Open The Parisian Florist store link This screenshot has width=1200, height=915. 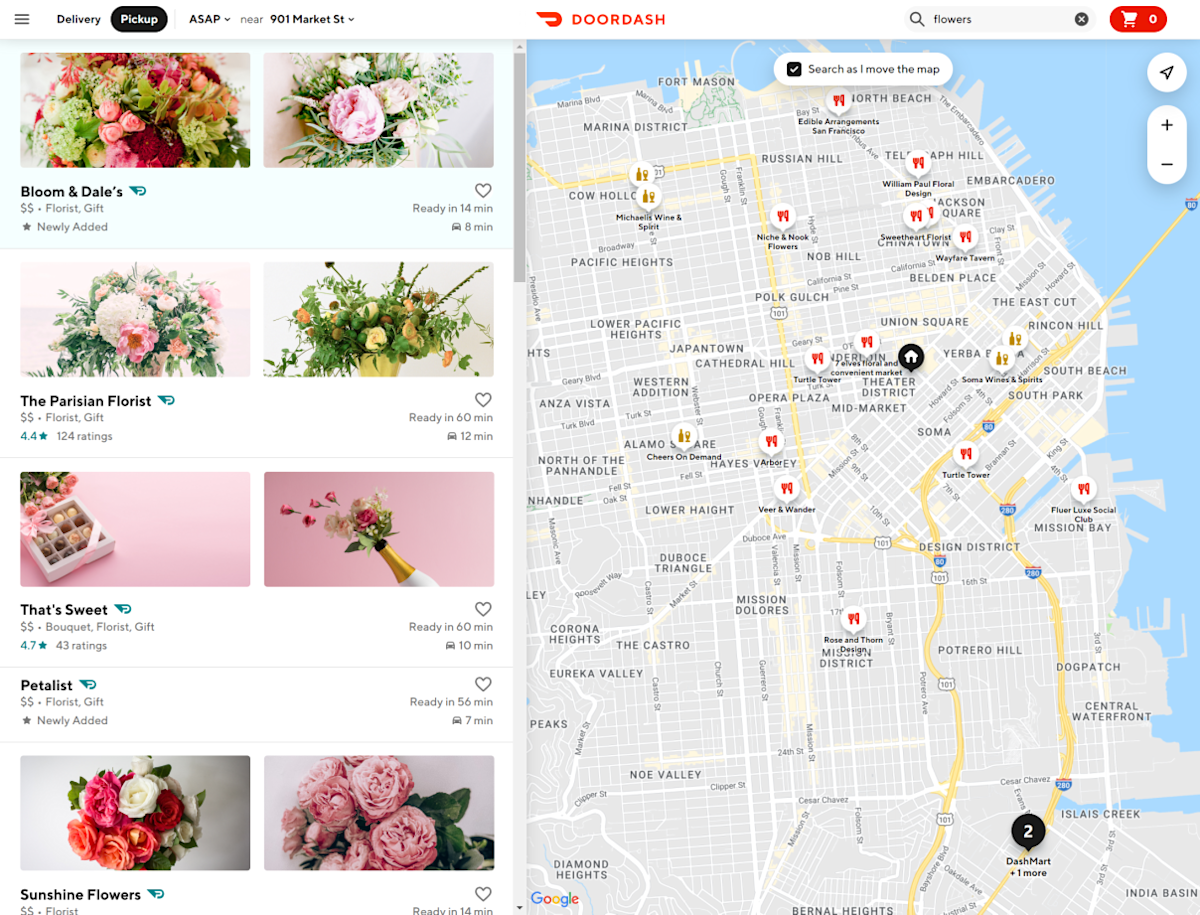(x=86, y=400)
